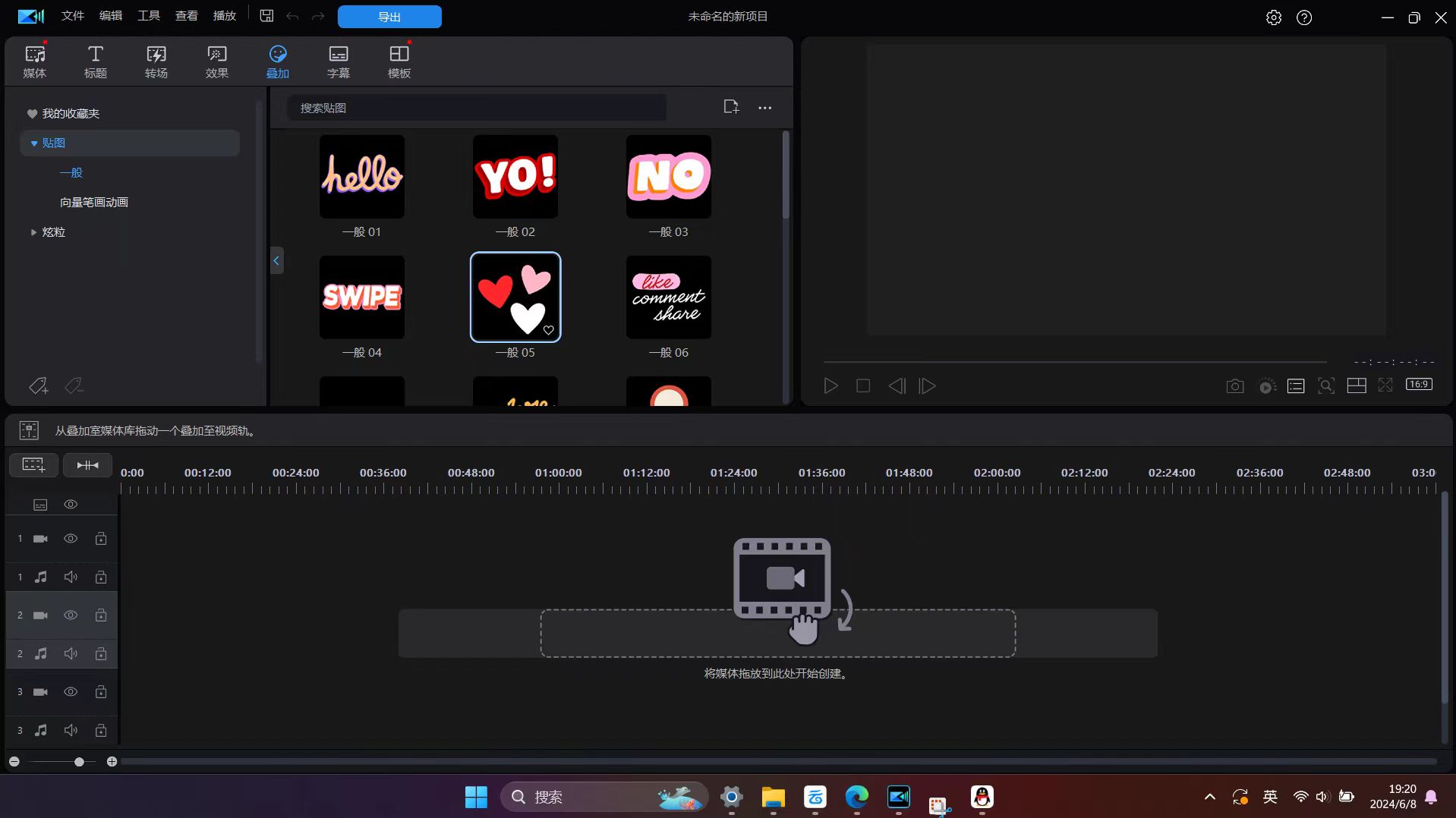The image size is (1456, 818).
Task: Select the 一般 05 hearts sticker thumbnail
Action: click(x=515, y=297)
